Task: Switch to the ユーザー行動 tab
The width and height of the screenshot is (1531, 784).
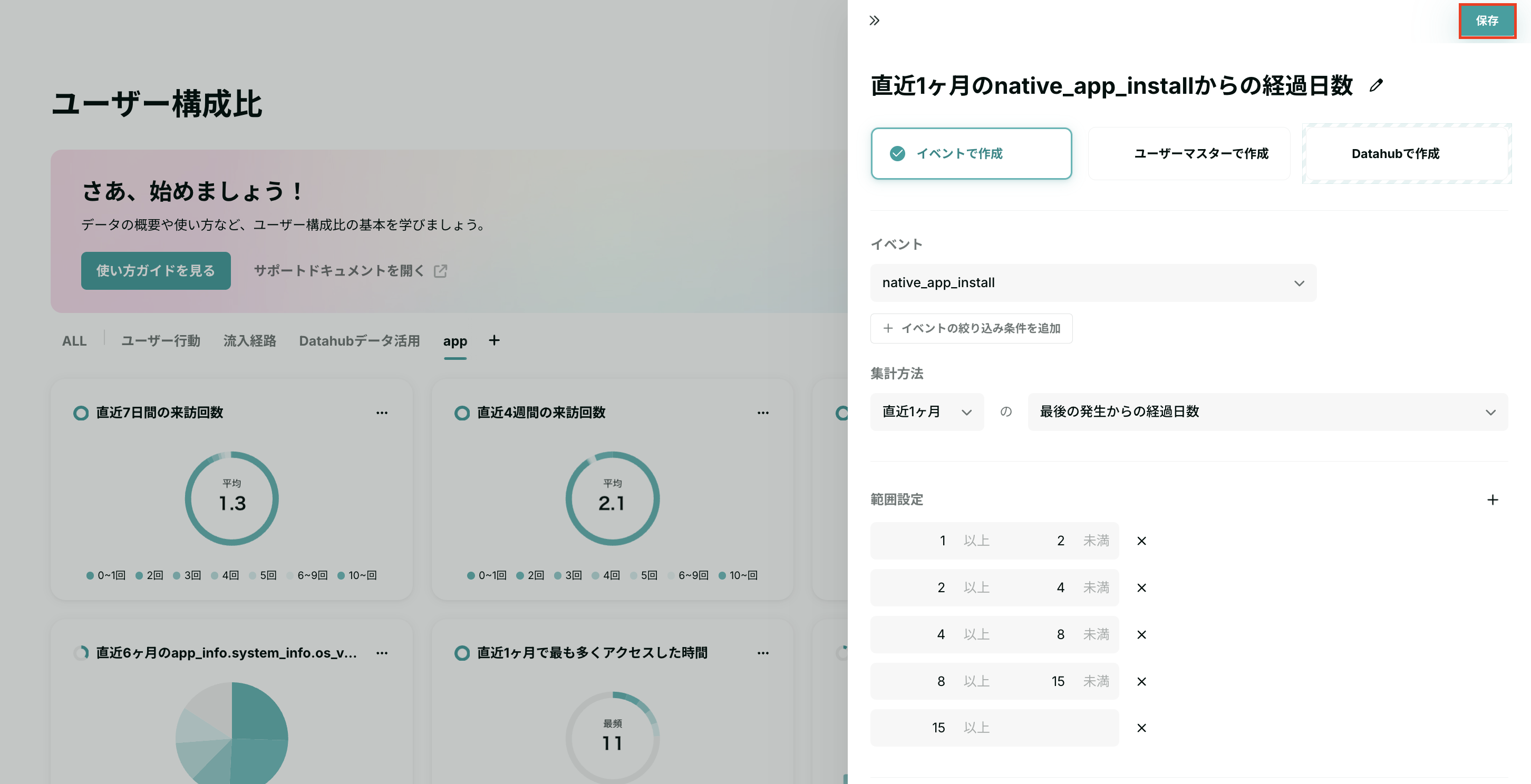Action: tap(160, 341)
